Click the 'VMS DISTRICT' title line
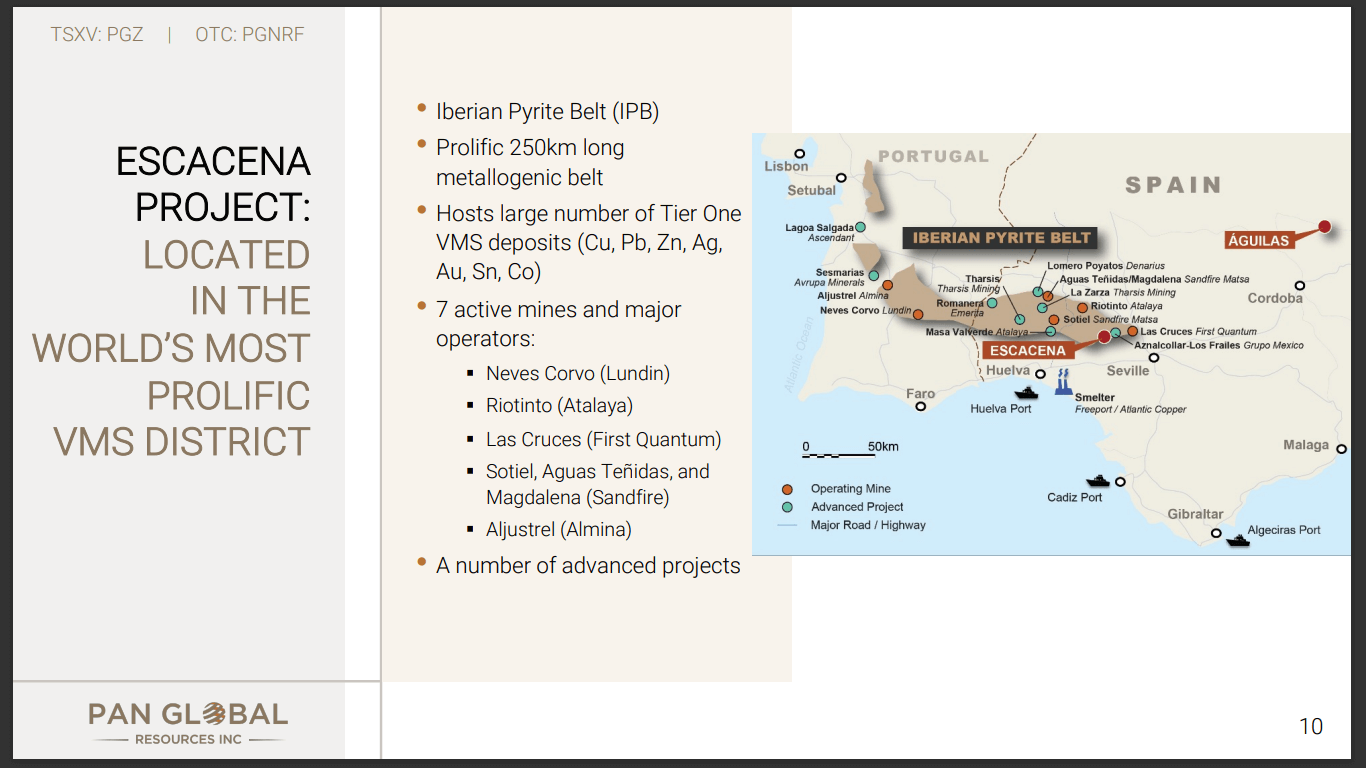Image resolution: width=1366 pixels, height=768 pixels. pos(182,442)
